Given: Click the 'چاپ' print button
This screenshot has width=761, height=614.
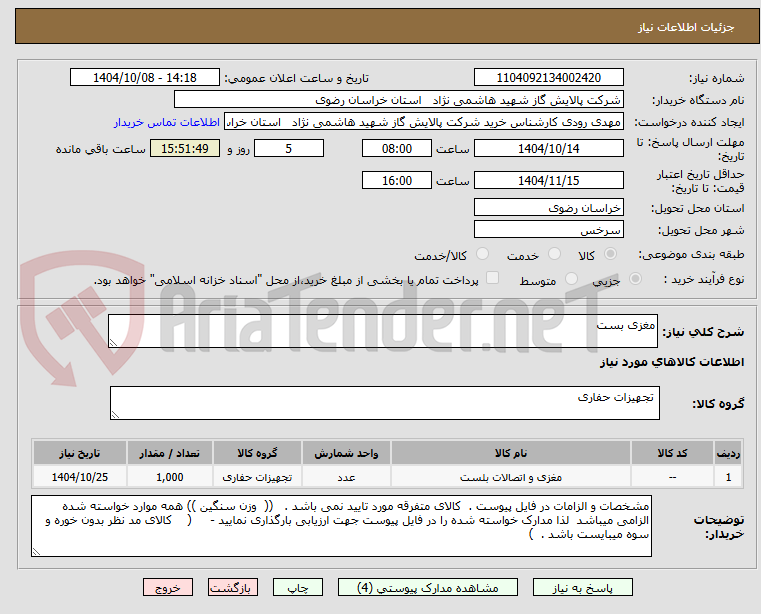Looking at the screenshot, I should pos(298,587).
